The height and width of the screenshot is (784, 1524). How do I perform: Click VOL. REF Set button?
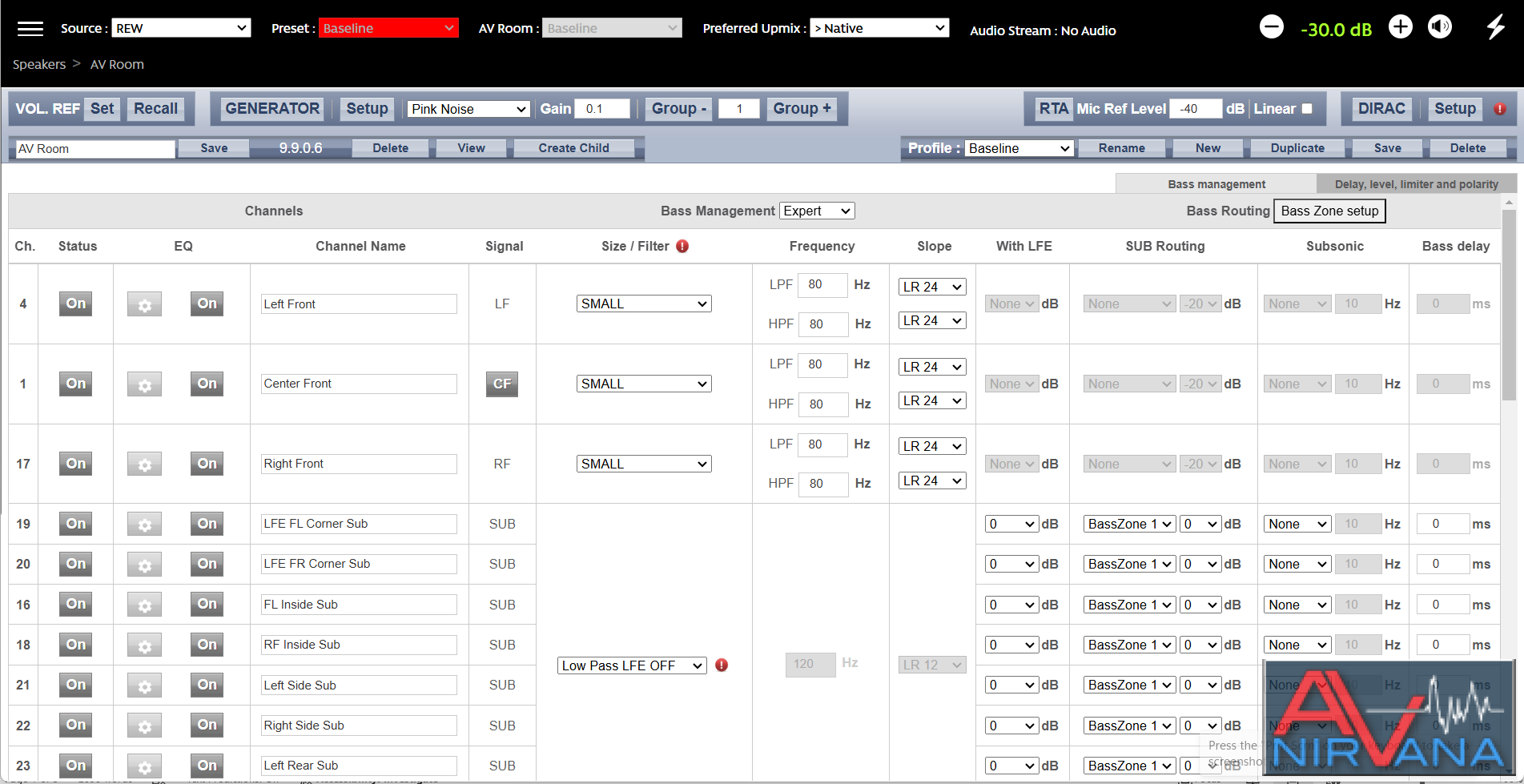[103, 109]
